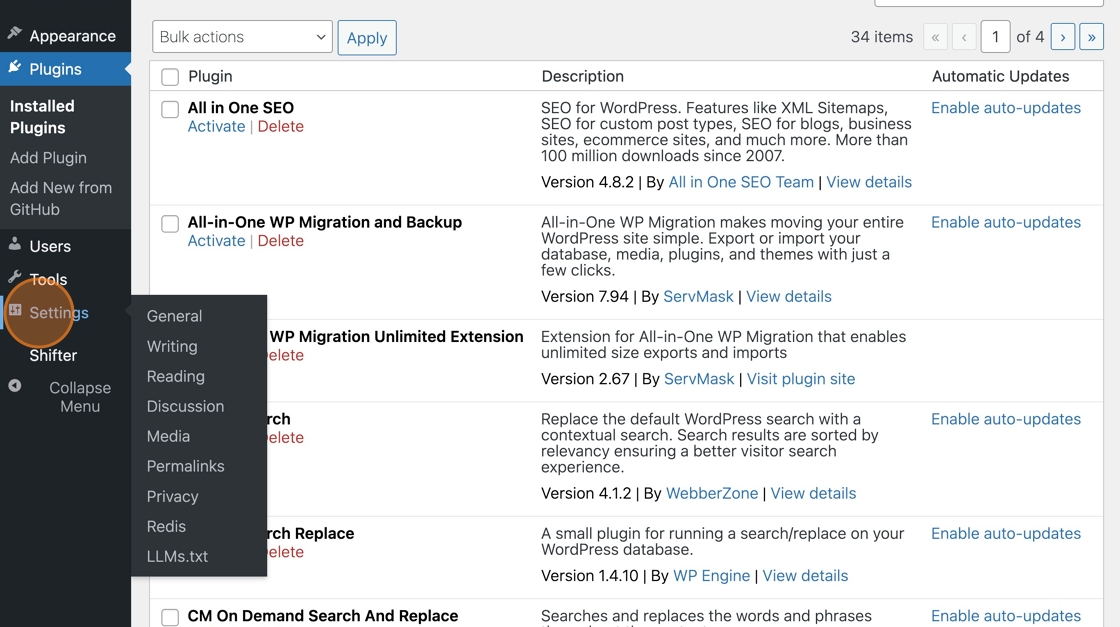The width and height of the screenshot is (1120, 627).
Task: Open Reading settings submenu item
Action: coord(176,376)
